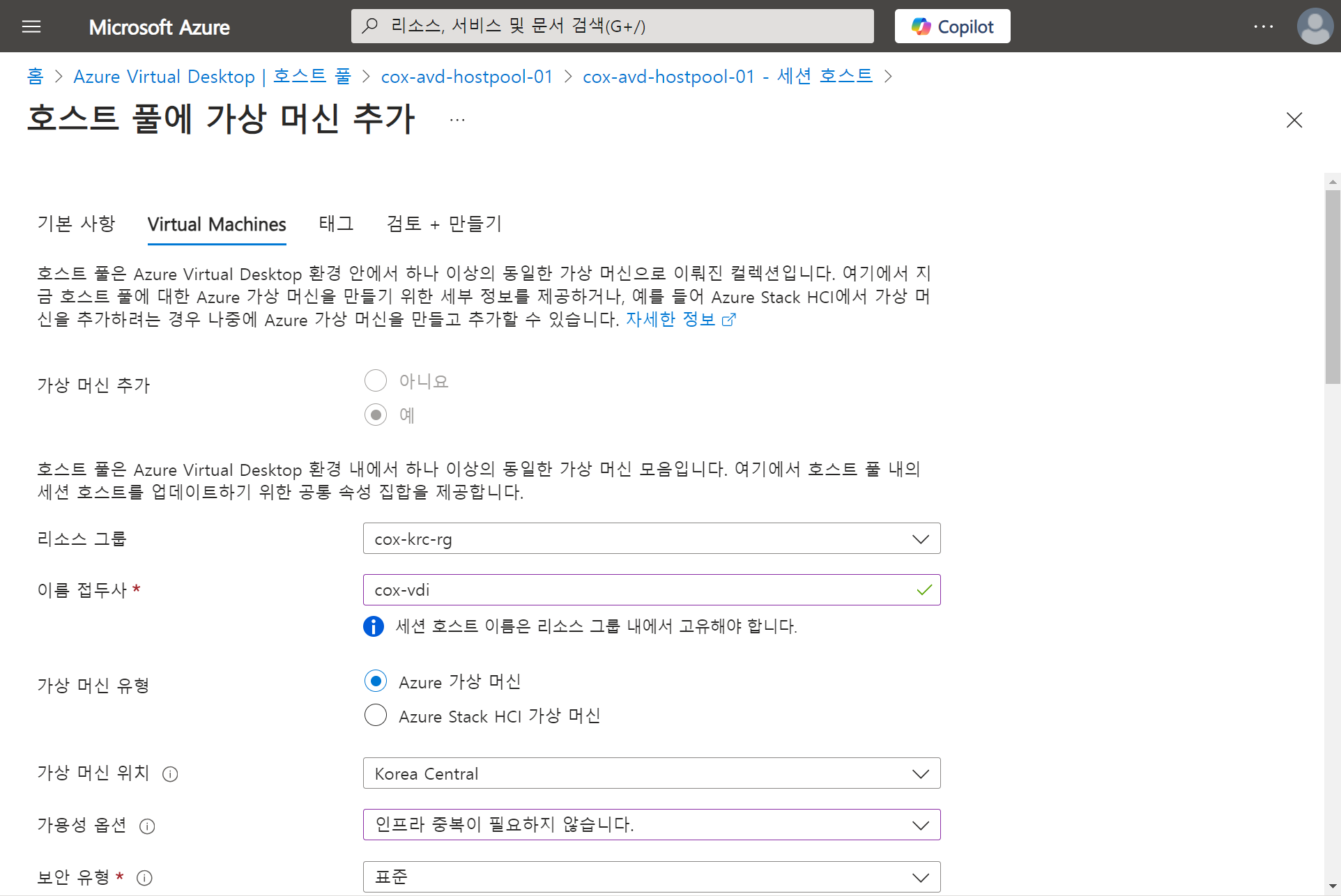
Task: Click the search magnifier icon
Action: pyautogui.click(x=370, y=26)
